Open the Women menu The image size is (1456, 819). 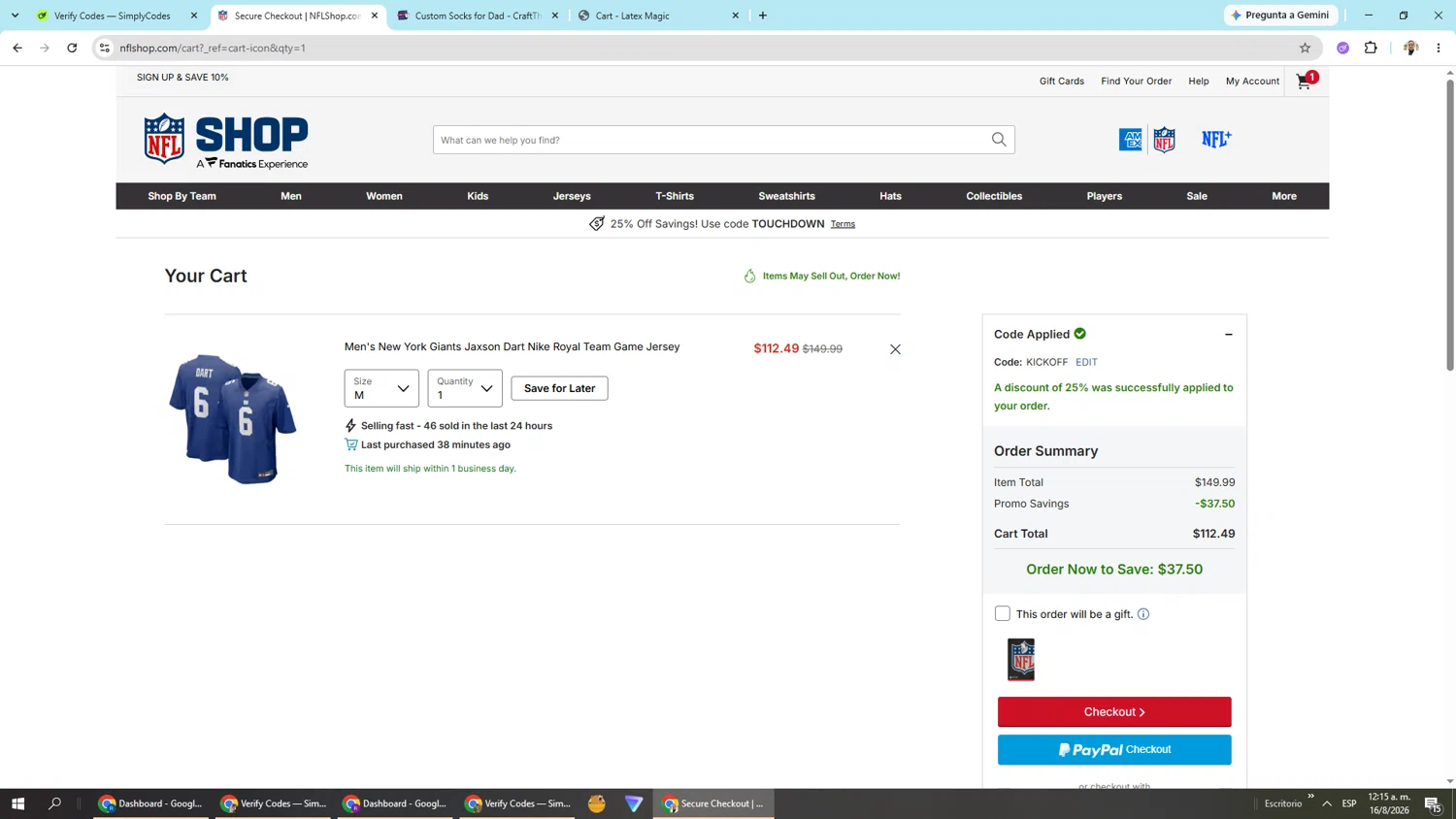(x=384, y=196)
